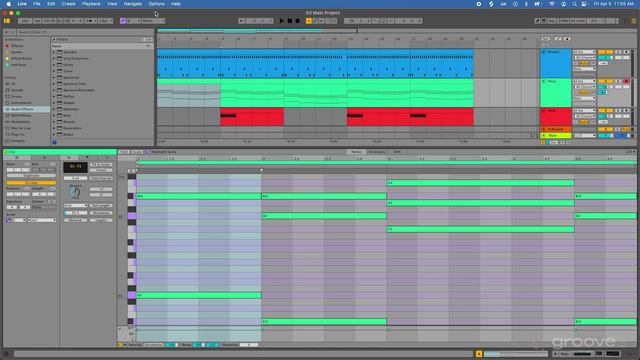Image resolution: width=640 pixels, height=360 pixels.
Task: Toggle the yellow MIDI arrangement overdub button
Action: (x=309, y=21)
